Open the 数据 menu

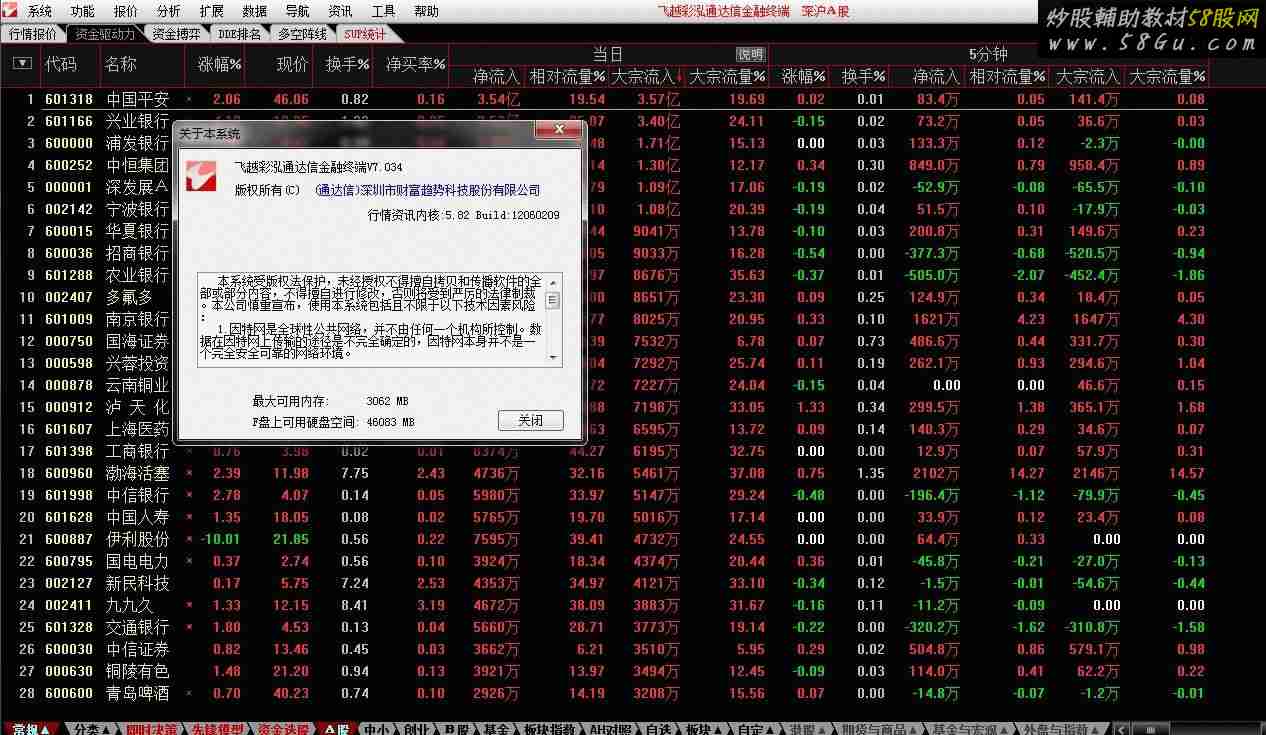tap(255, 11)
